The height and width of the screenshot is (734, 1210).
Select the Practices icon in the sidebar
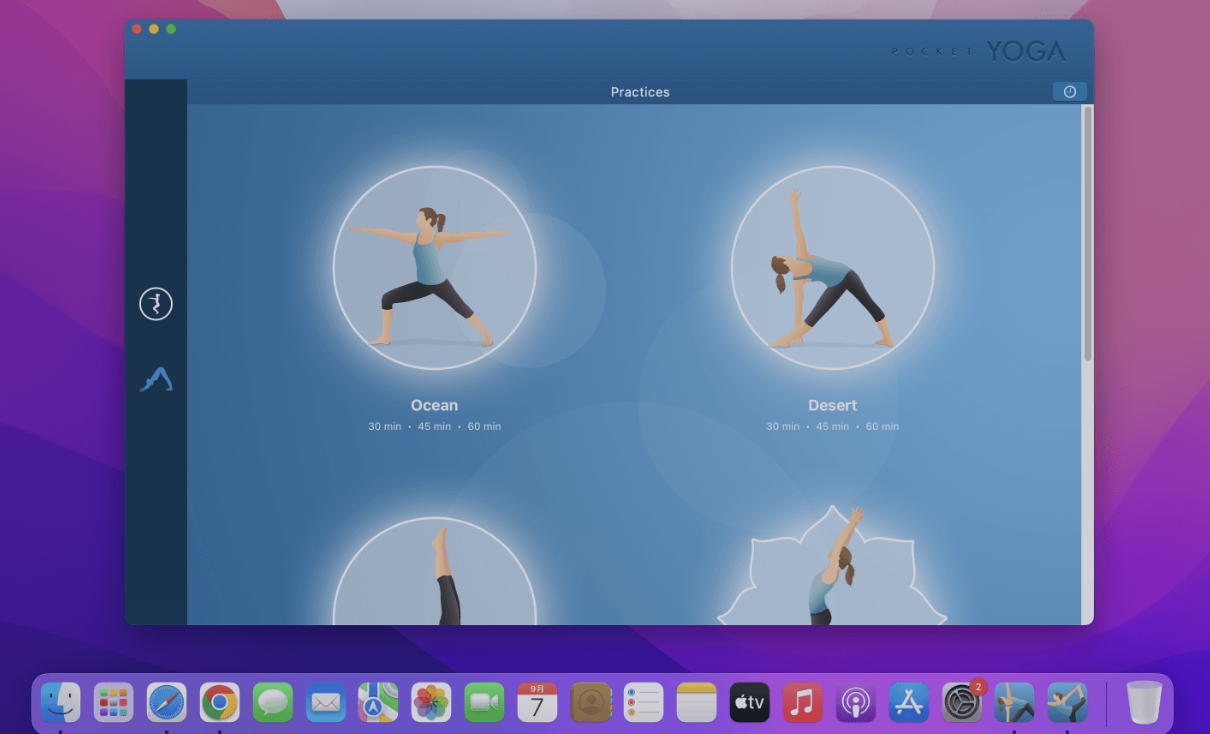pos(156,303)
